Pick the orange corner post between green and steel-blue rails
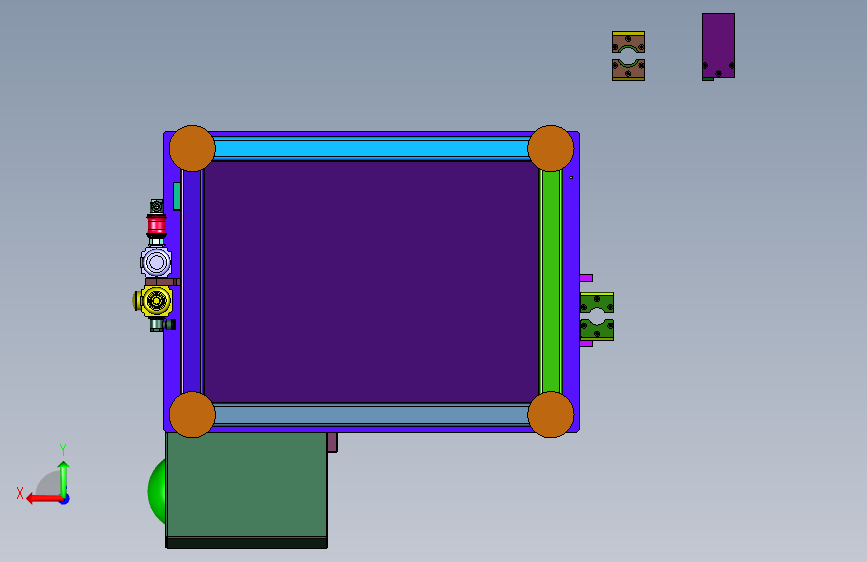 click(551, 414)
